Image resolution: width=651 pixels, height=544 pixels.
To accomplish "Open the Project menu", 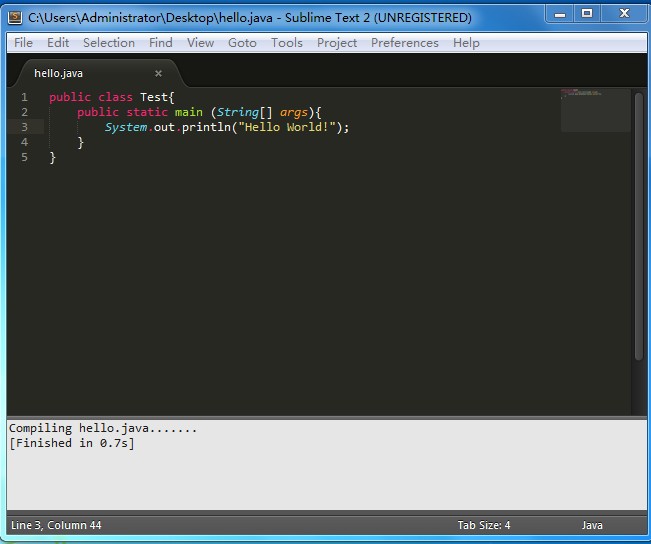I will pos(337,43).
